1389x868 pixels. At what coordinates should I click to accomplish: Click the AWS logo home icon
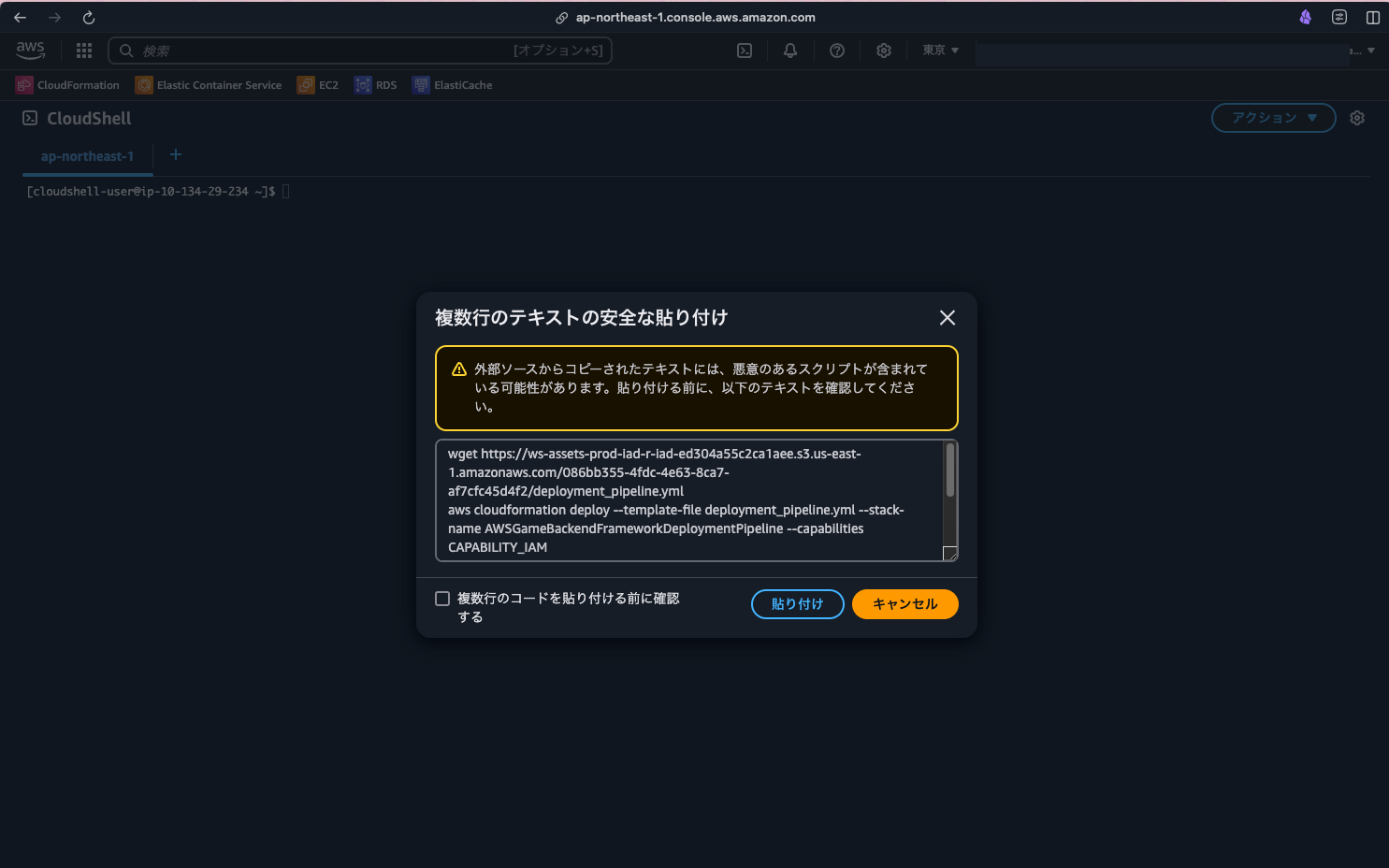(30, 50)
